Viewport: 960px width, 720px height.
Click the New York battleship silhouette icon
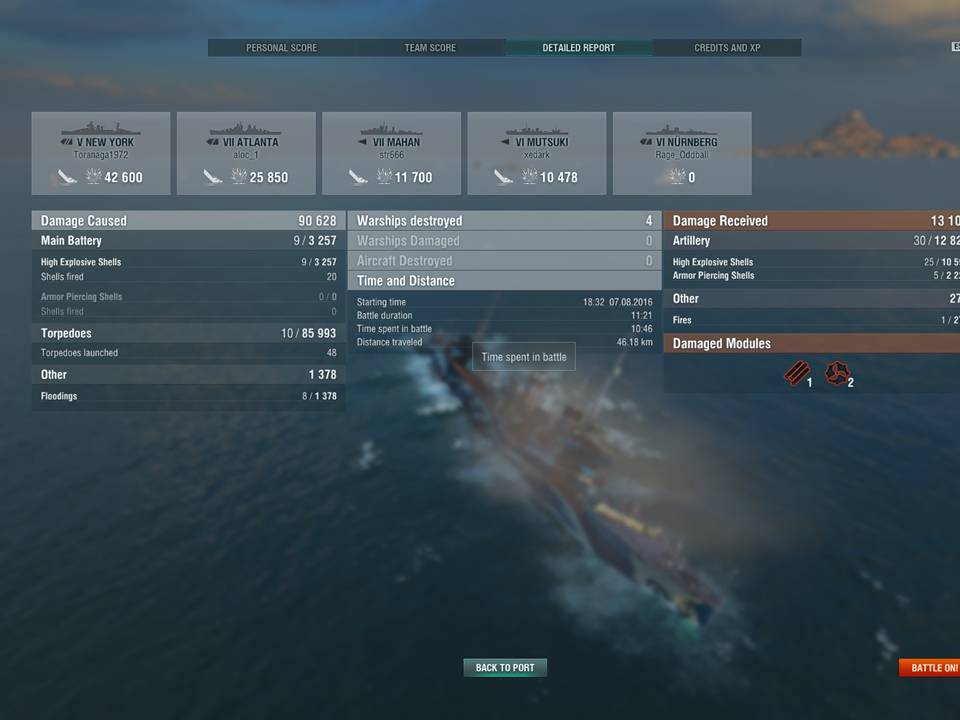101,129
